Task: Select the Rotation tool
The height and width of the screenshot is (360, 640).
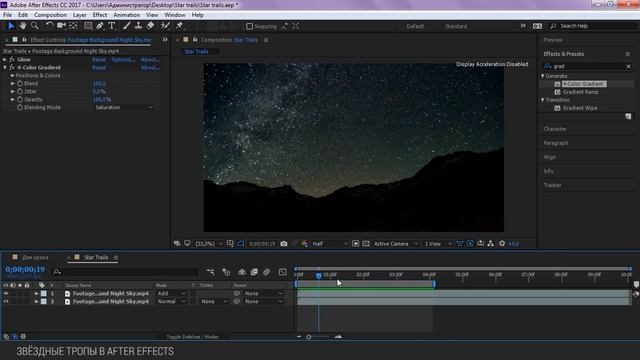Action: [x=49, y=26]
